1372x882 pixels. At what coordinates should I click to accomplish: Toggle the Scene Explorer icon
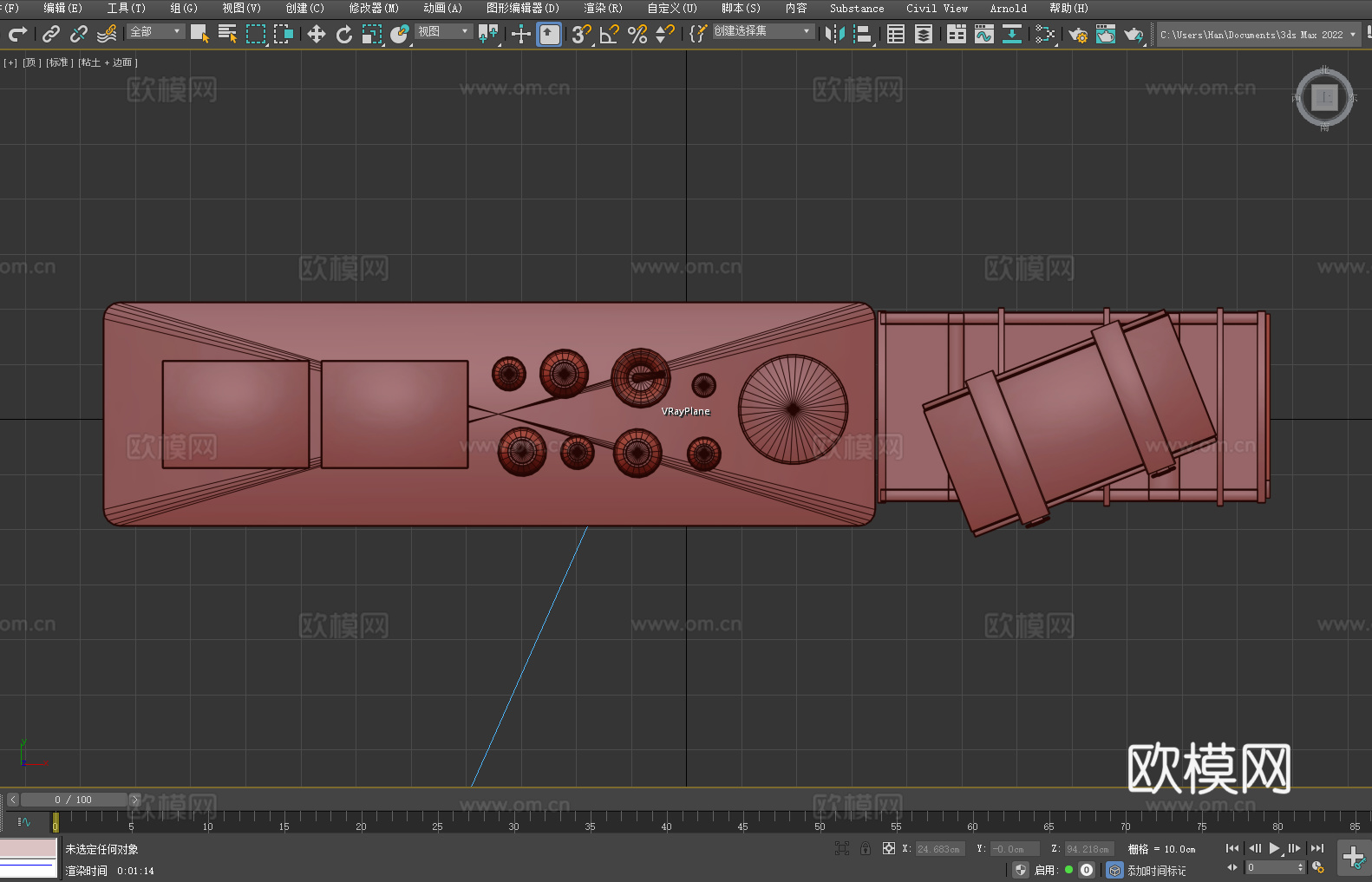pyautogui.click(x=896, y=34)
